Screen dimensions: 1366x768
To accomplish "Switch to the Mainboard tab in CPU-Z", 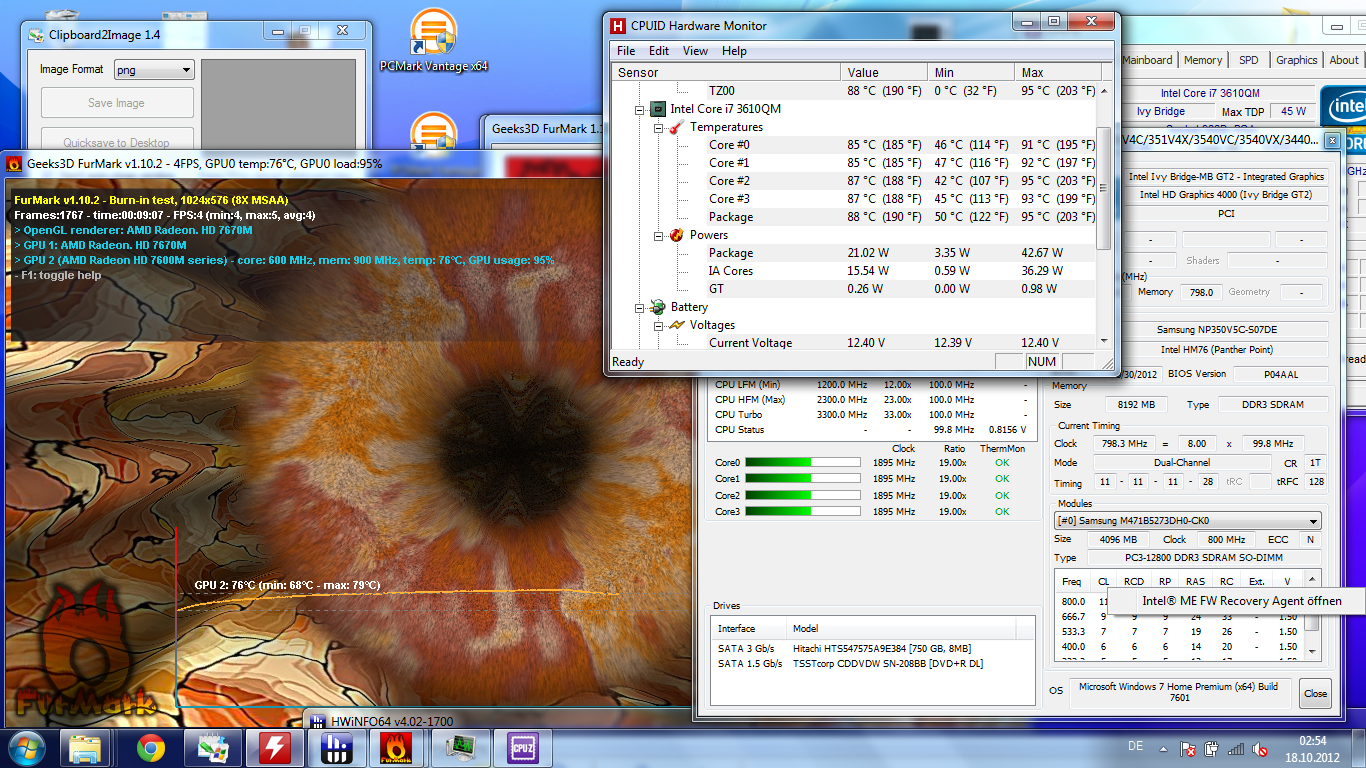I will 1147,60.
